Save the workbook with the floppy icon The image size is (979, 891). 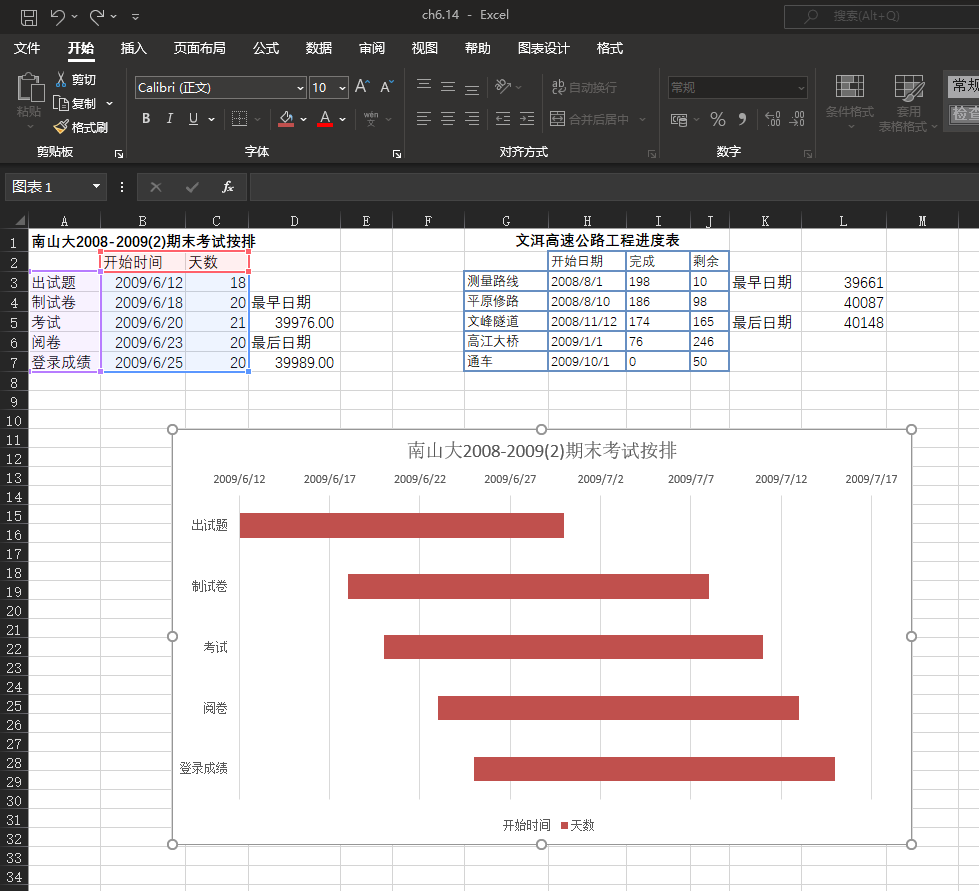(29, 17)
